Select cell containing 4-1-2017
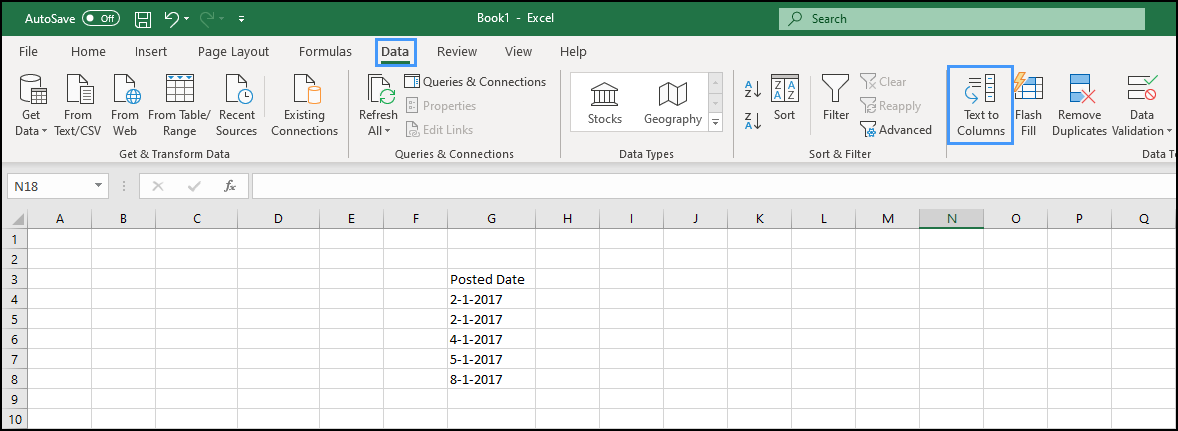 click(x=491, y=339)
